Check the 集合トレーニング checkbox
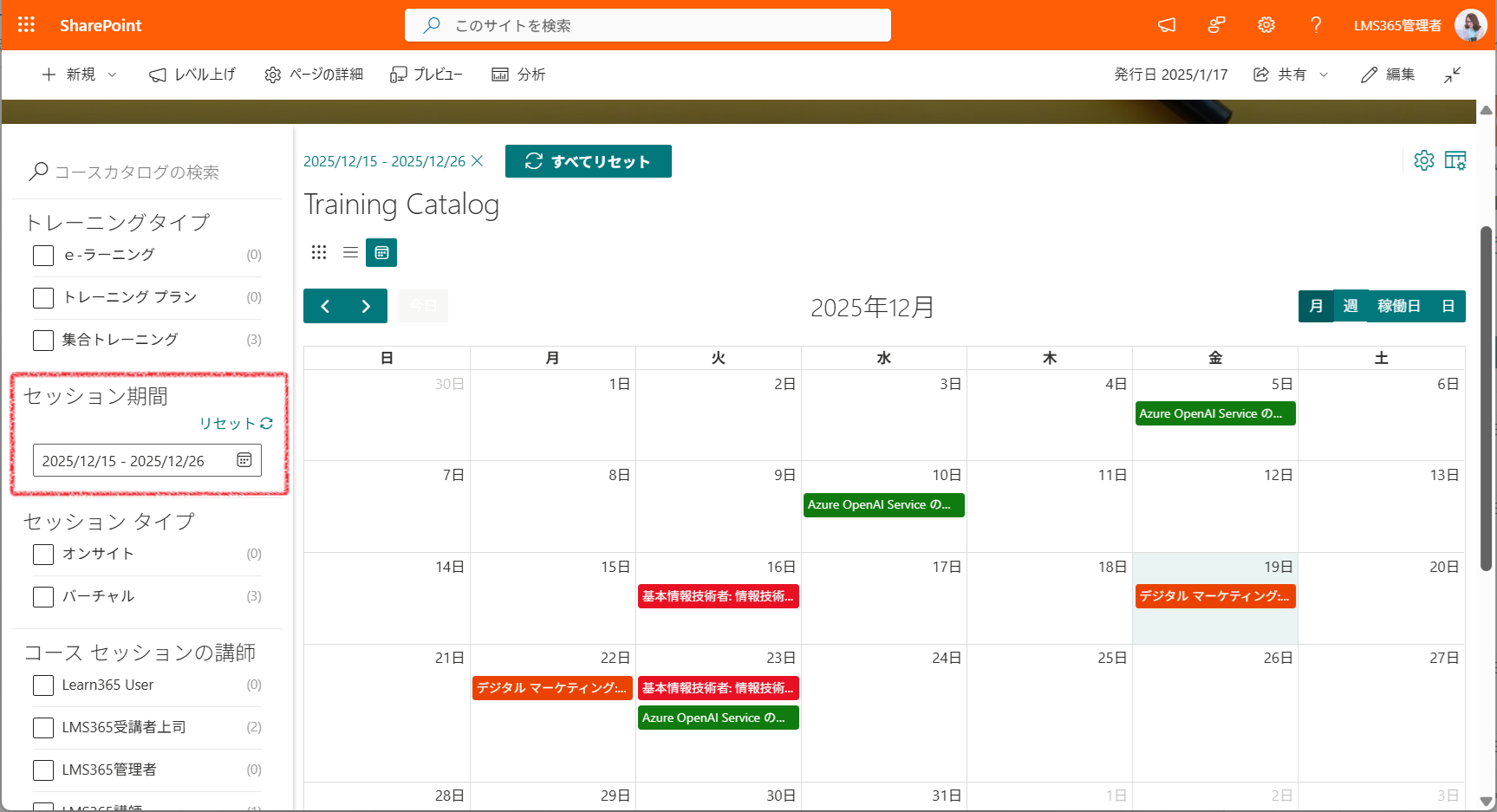The width and height of the screenshot is (1497, 812). 43,340
